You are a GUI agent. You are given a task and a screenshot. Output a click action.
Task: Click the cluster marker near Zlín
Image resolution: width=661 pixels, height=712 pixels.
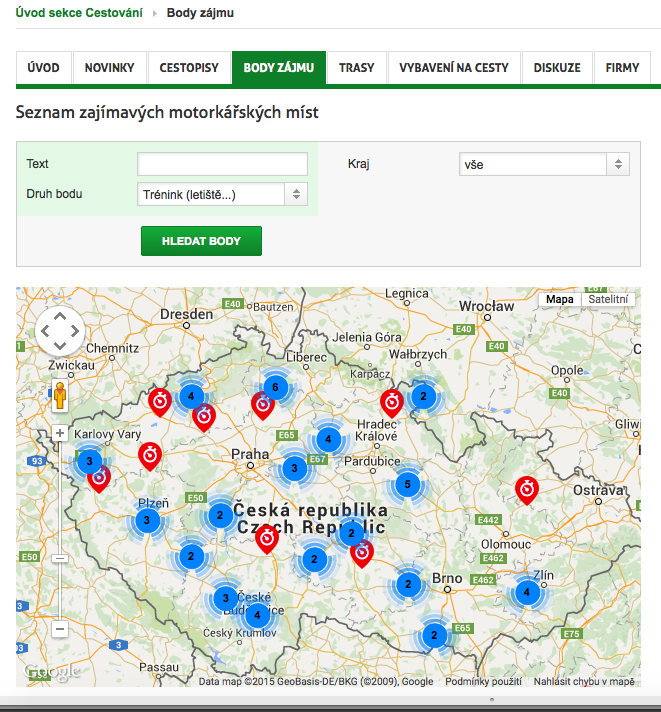pyautogui.click(x=527, y=592)
